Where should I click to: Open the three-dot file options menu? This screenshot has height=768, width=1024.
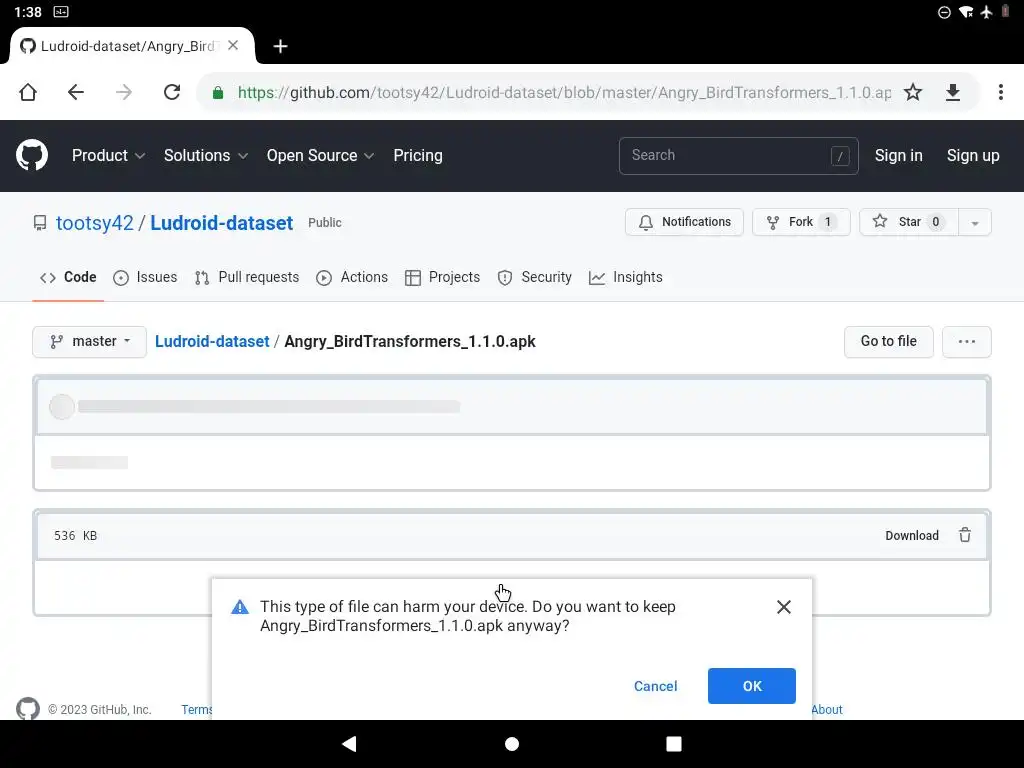coord(967,342)
